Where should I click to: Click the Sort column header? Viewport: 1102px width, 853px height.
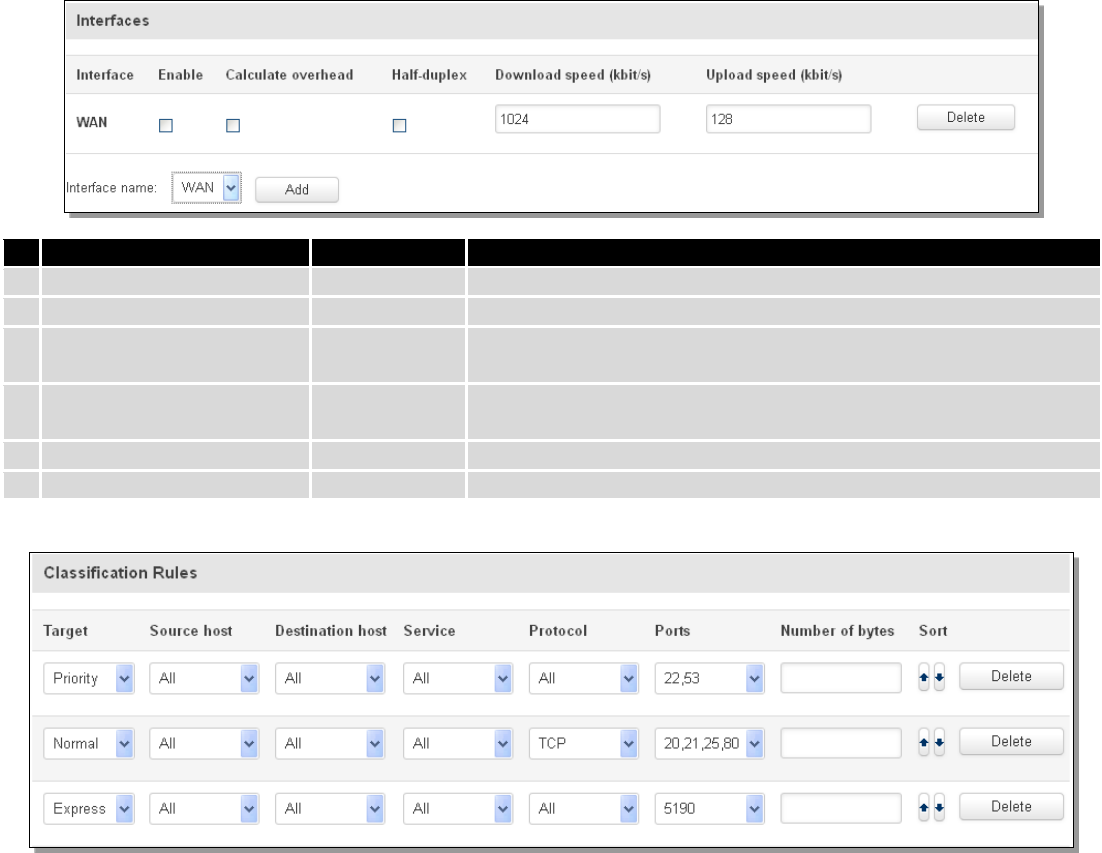pos(933,631)
